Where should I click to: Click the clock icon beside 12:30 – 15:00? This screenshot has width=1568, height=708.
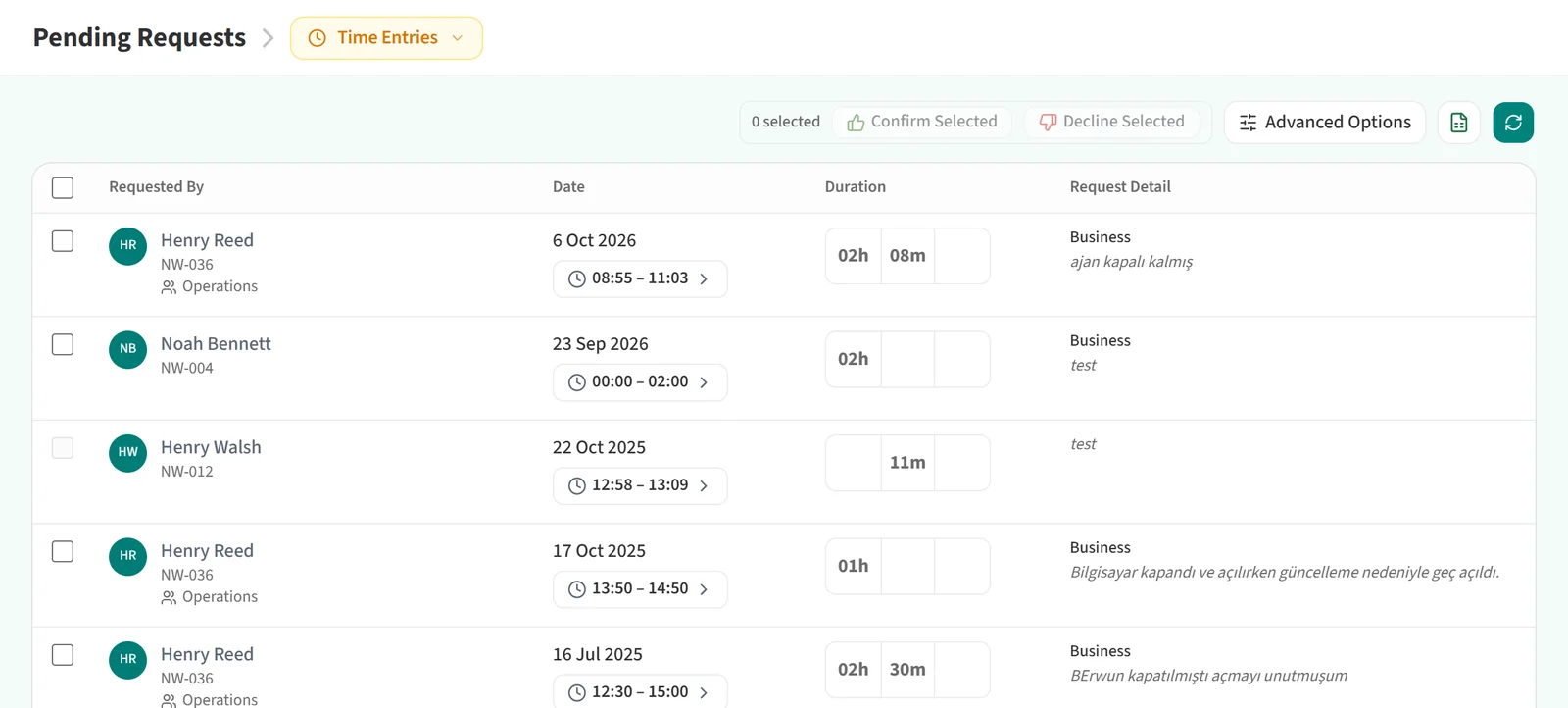(577, 693)
